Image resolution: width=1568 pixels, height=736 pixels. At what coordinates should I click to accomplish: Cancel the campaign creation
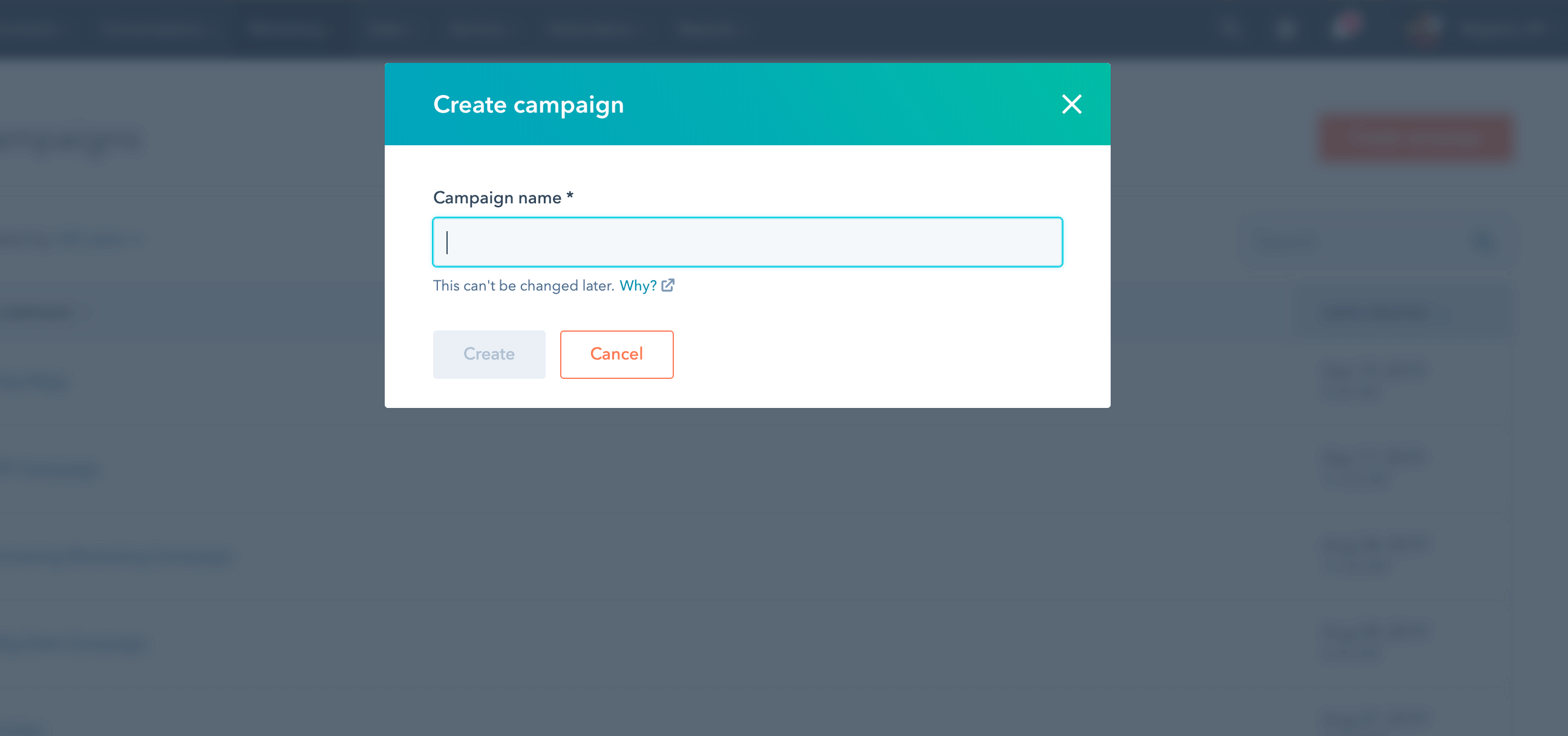click(x=616, y=354)
